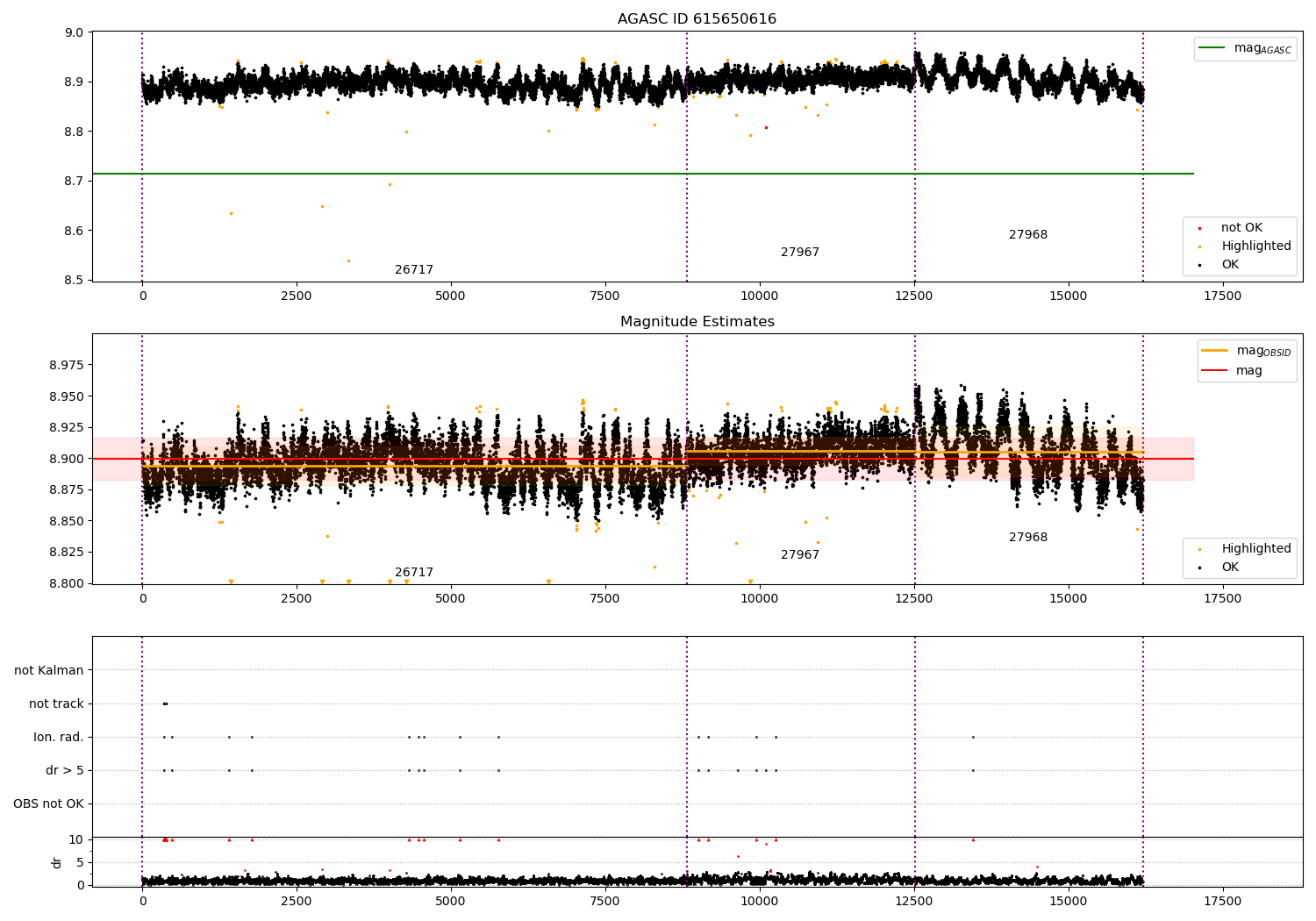Viewport: 1316px width, 921px height.
Task: Click the "Magnitude Estimates" plot title
Action: pyautogui.click(x=697, y=322)
